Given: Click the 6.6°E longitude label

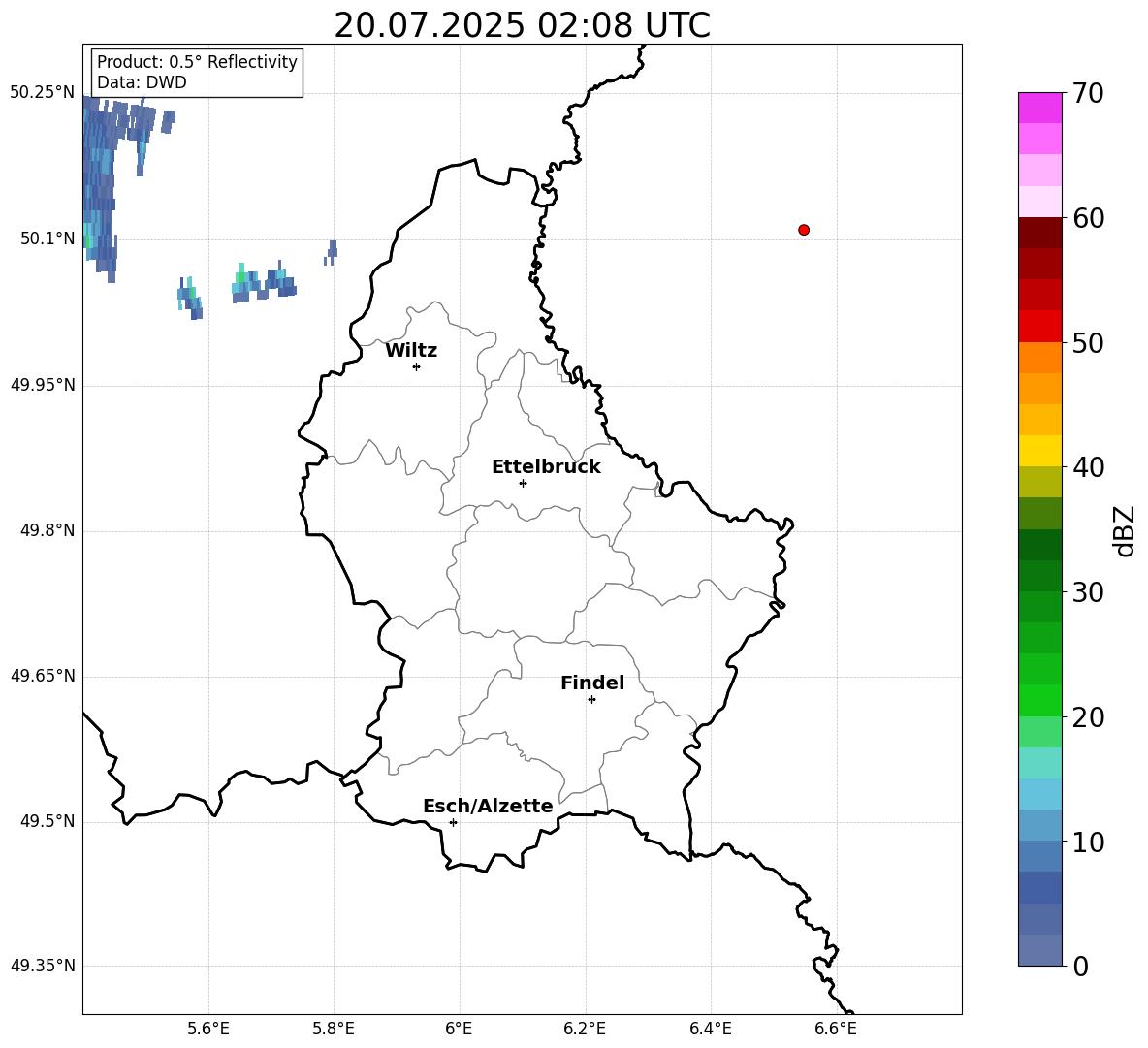Looking at the screenshot, I should pos(836,1029).
